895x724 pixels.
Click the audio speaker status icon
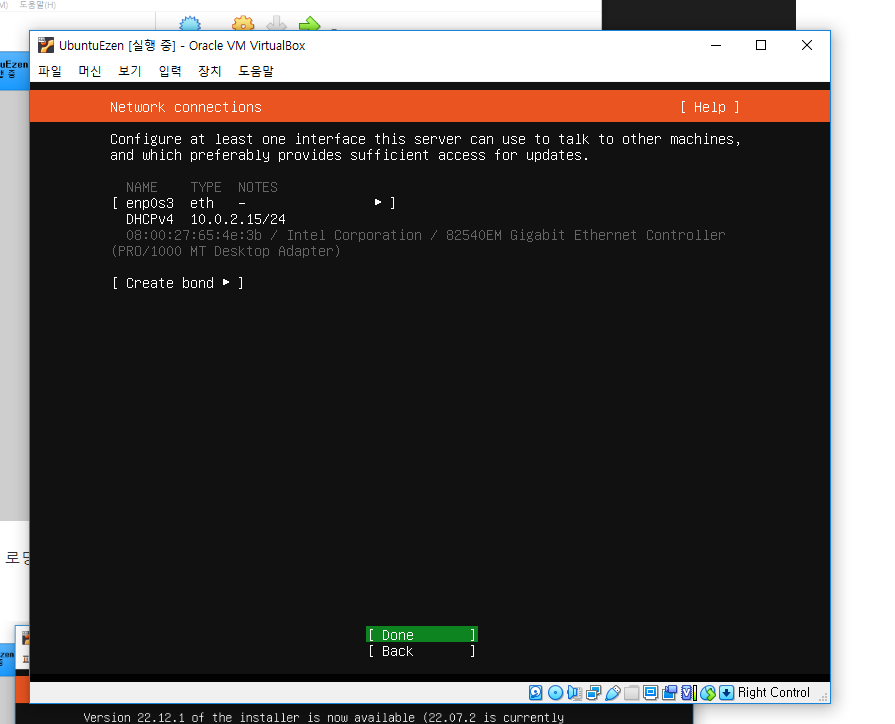coord(574,693)
